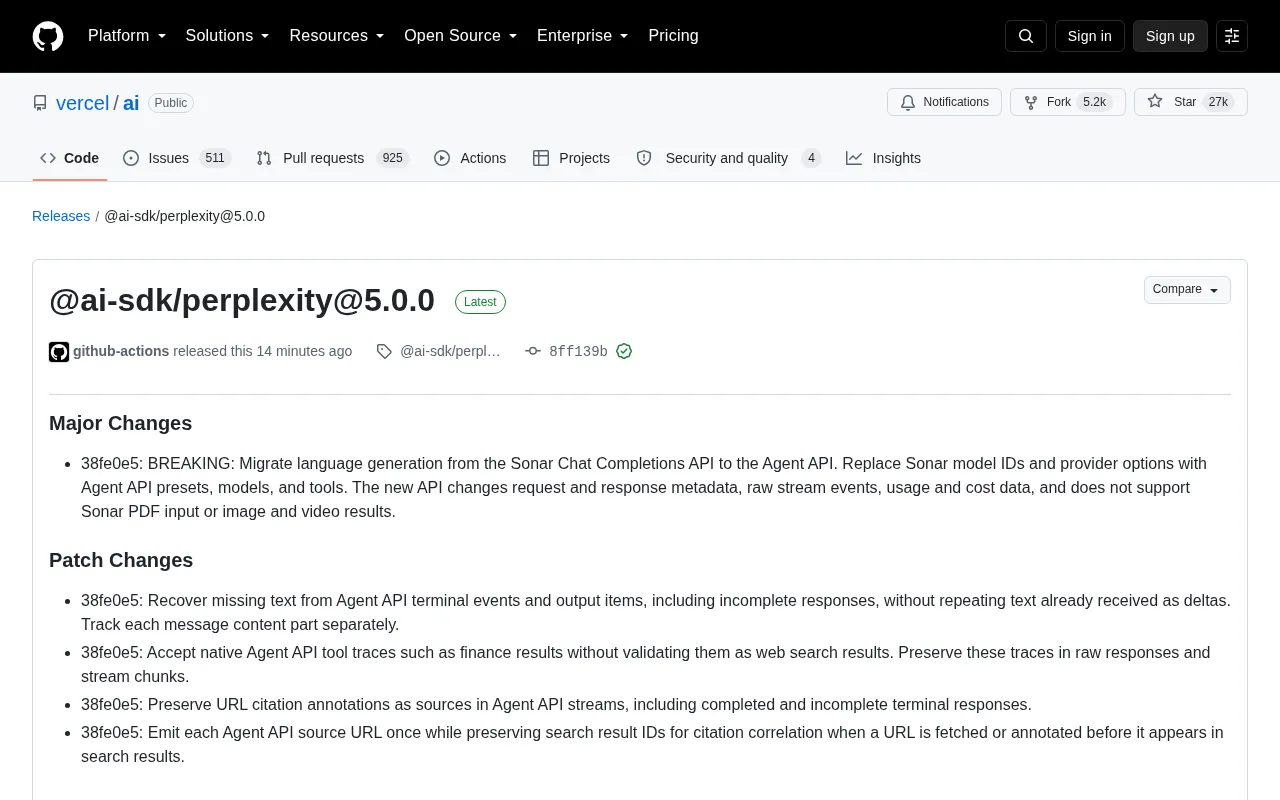Click the Sign in button

1089,36
